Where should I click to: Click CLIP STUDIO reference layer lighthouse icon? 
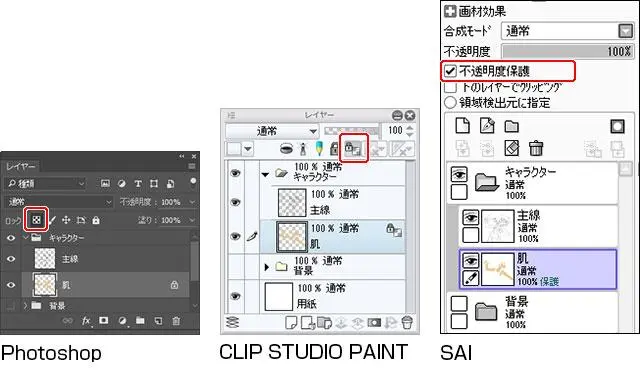(x=303, y=149)
